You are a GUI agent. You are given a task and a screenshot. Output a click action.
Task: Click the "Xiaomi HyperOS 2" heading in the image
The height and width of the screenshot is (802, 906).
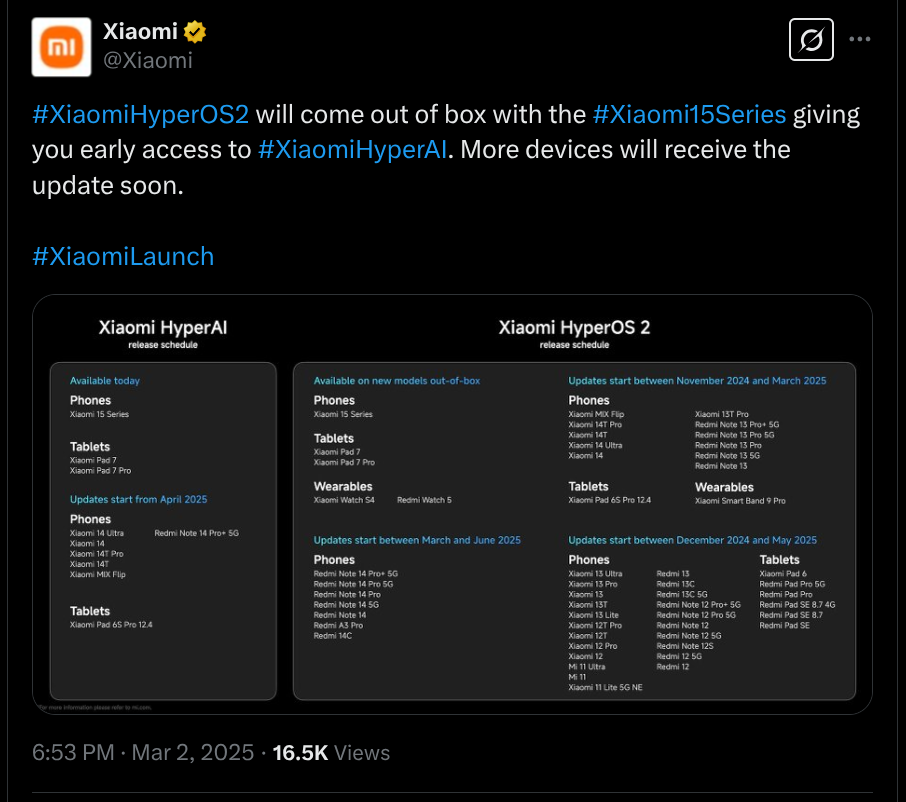[574, 328]
